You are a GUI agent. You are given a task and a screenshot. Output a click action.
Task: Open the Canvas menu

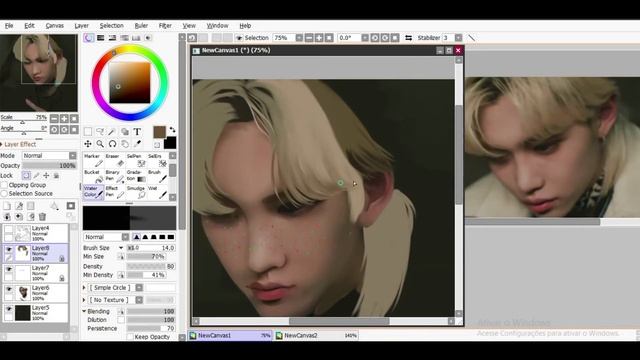pos(55,26)
